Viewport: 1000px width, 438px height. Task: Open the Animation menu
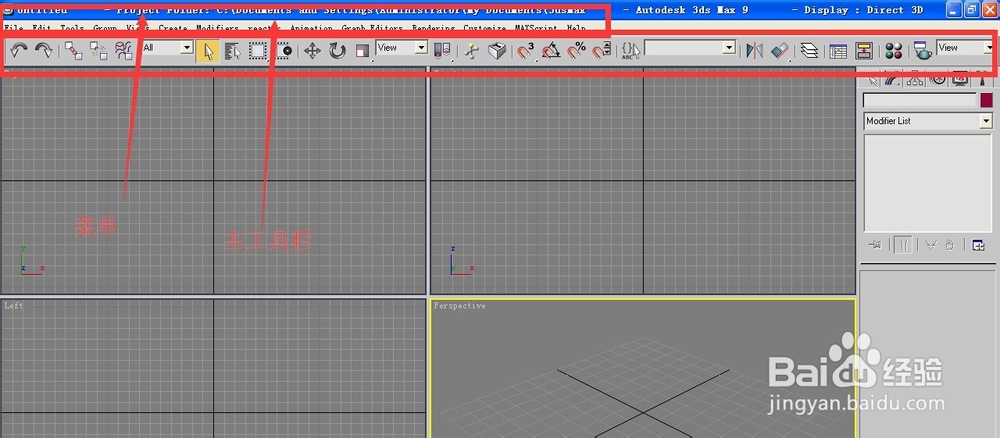[311, 29]
